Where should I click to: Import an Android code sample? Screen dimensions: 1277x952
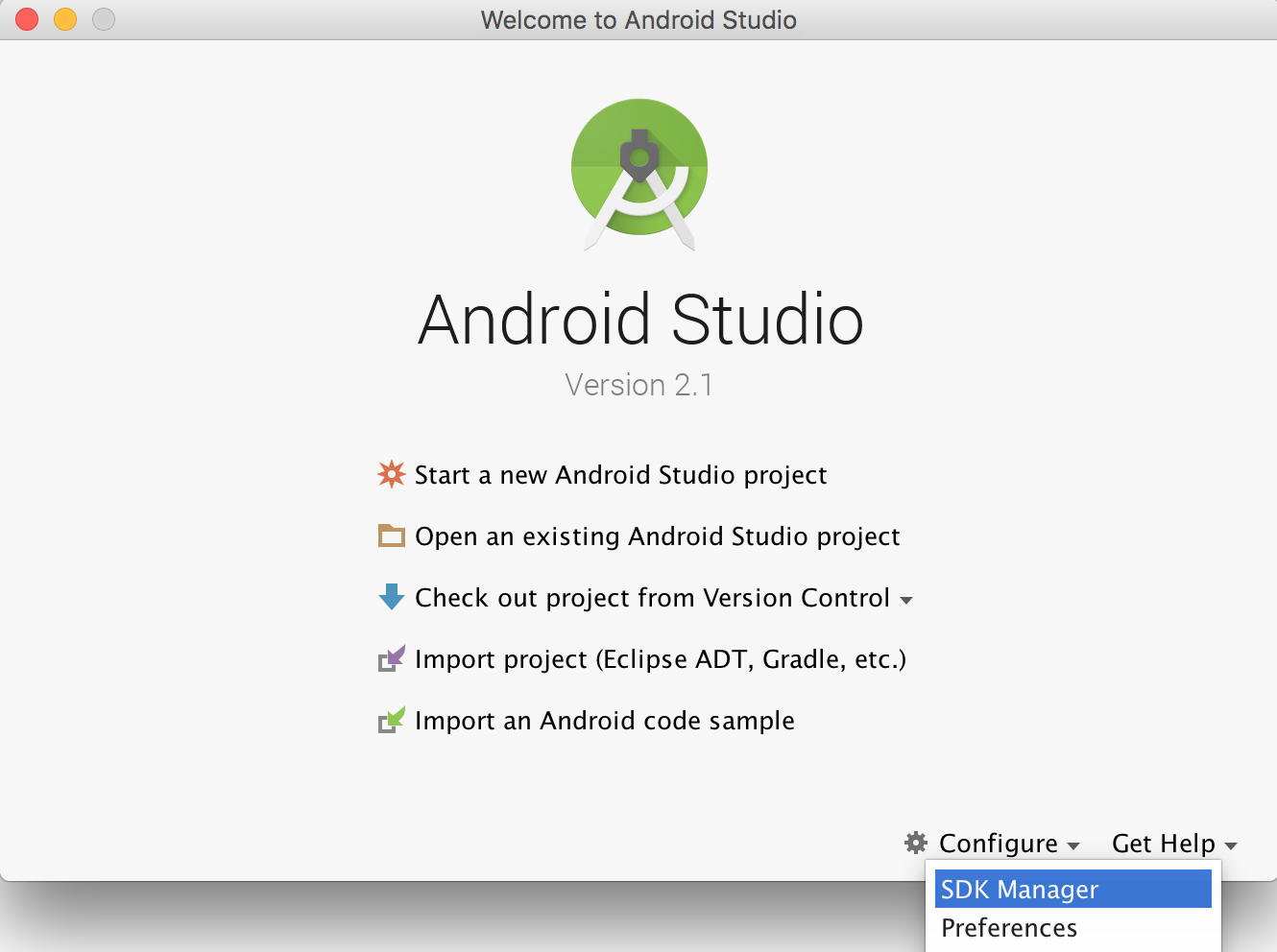point(604,720)
